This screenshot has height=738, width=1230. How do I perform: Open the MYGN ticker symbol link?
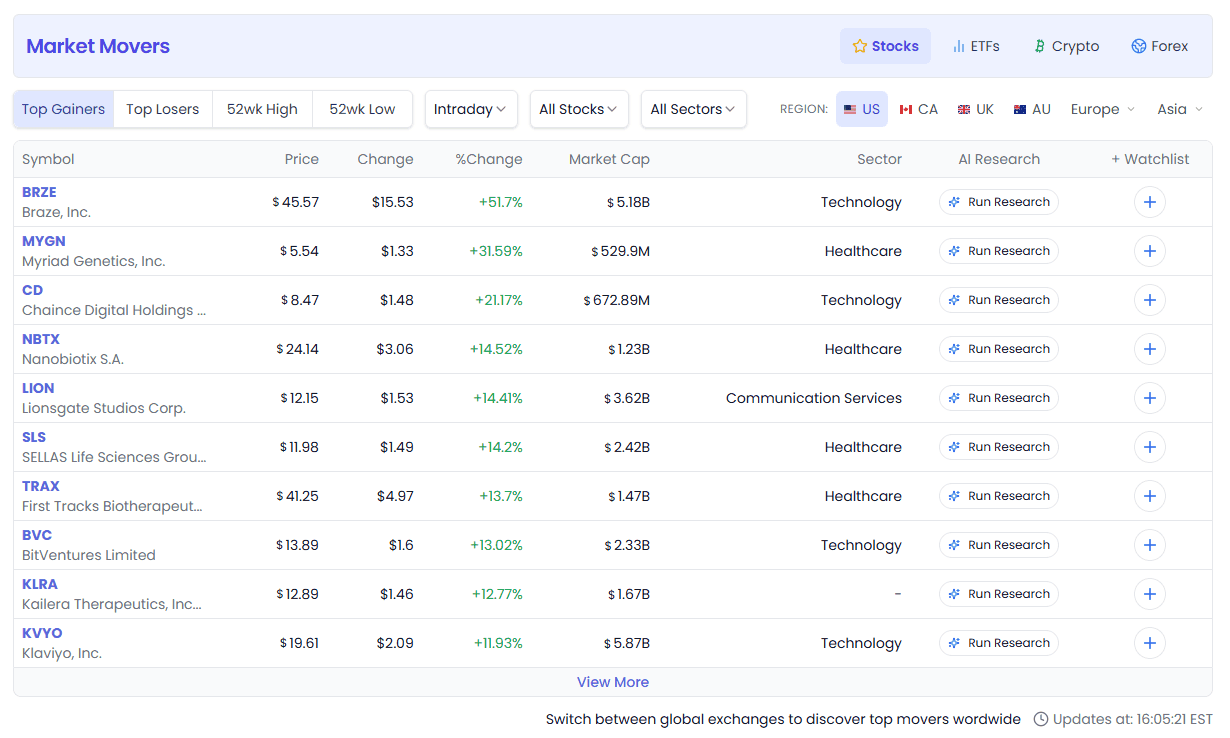[44, 241]
